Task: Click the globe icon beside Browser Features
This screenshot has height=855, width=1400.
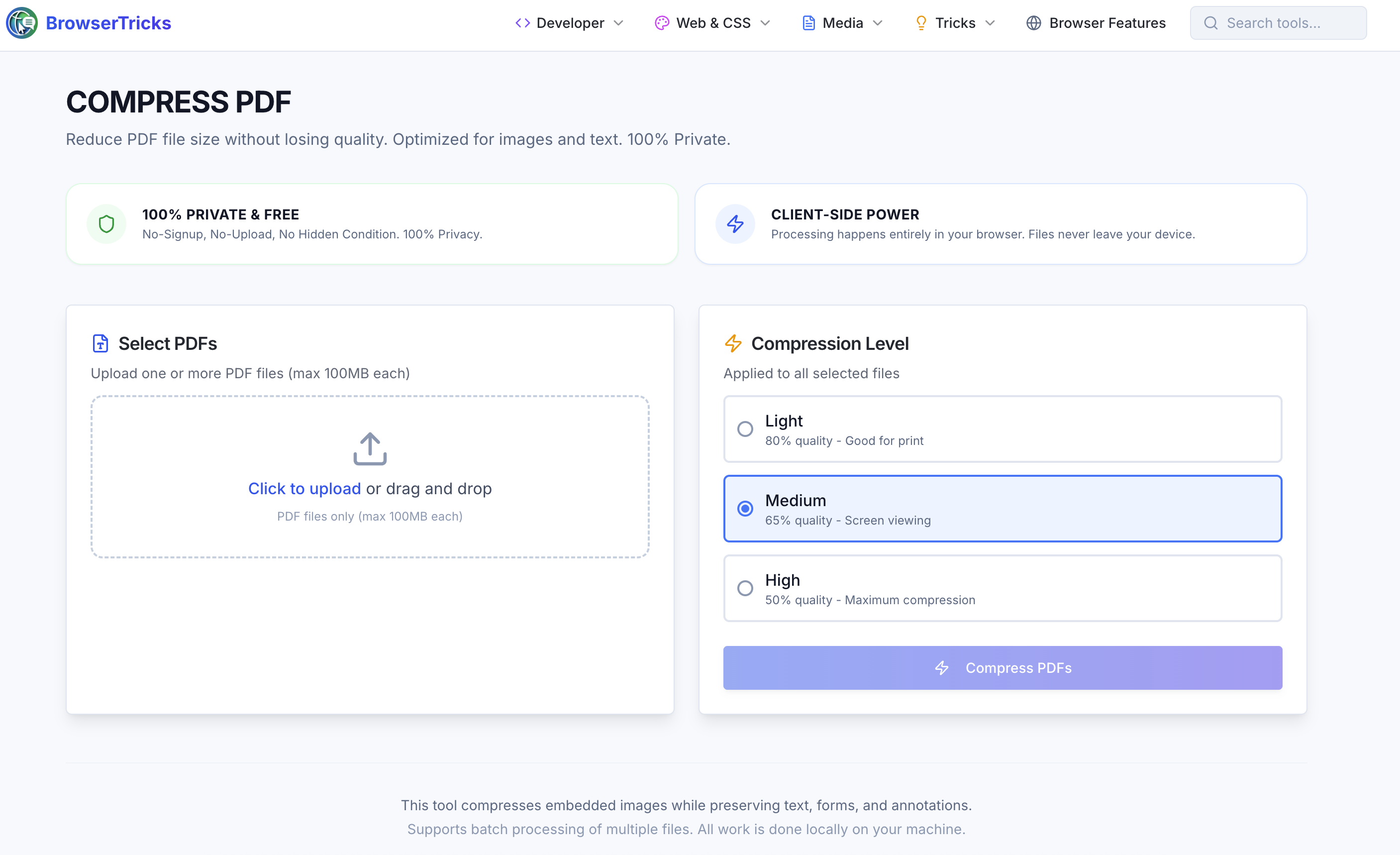Action: tap(1034, 23)
